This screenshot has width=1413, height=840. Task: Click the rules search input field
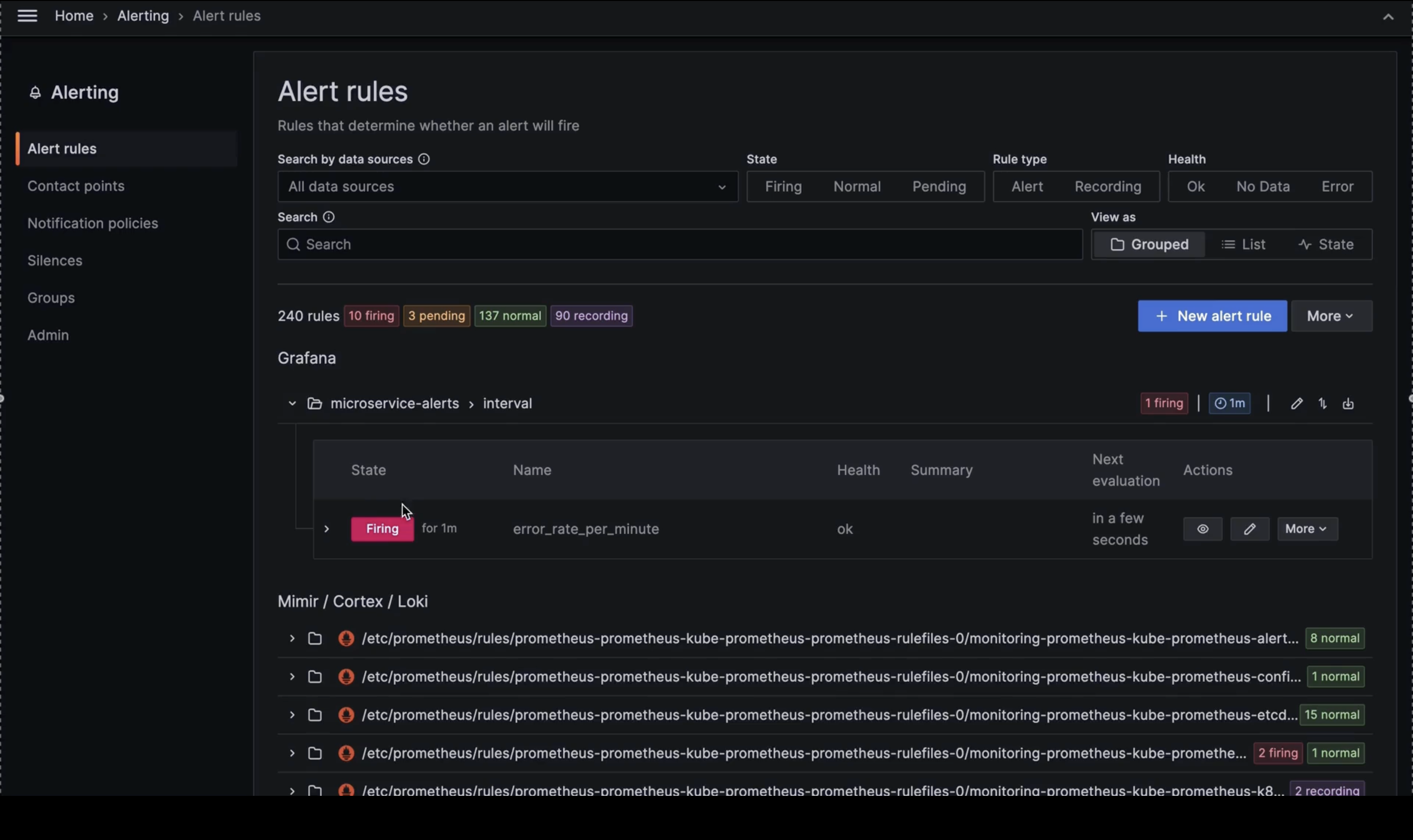[679, 244]
